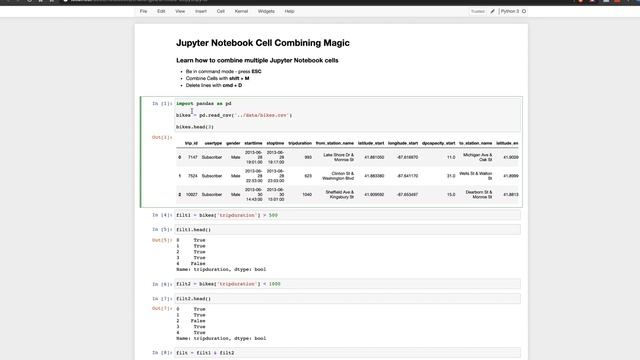640x360 pixels.
Task: Click the pd.read_csv code line
Action: click(234, 116)
